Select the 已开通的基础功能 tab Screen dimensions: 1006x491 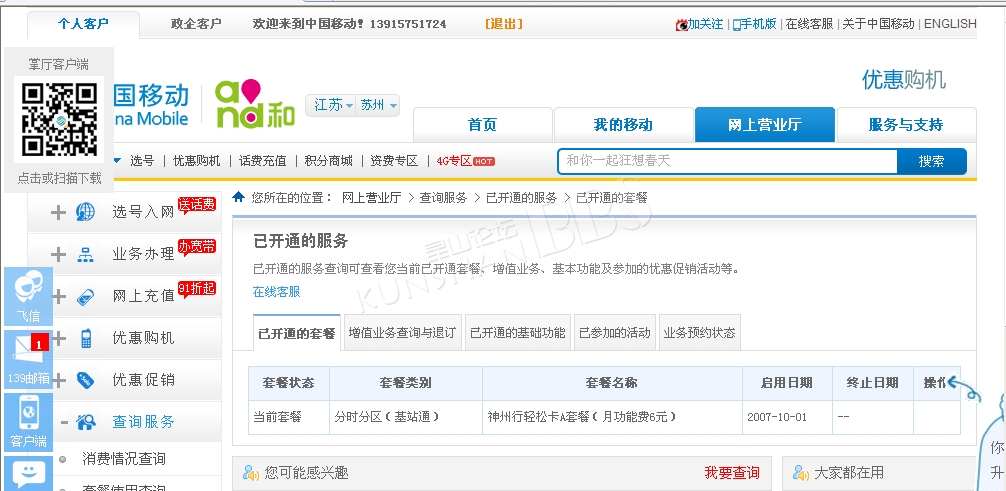pos(518,333)
